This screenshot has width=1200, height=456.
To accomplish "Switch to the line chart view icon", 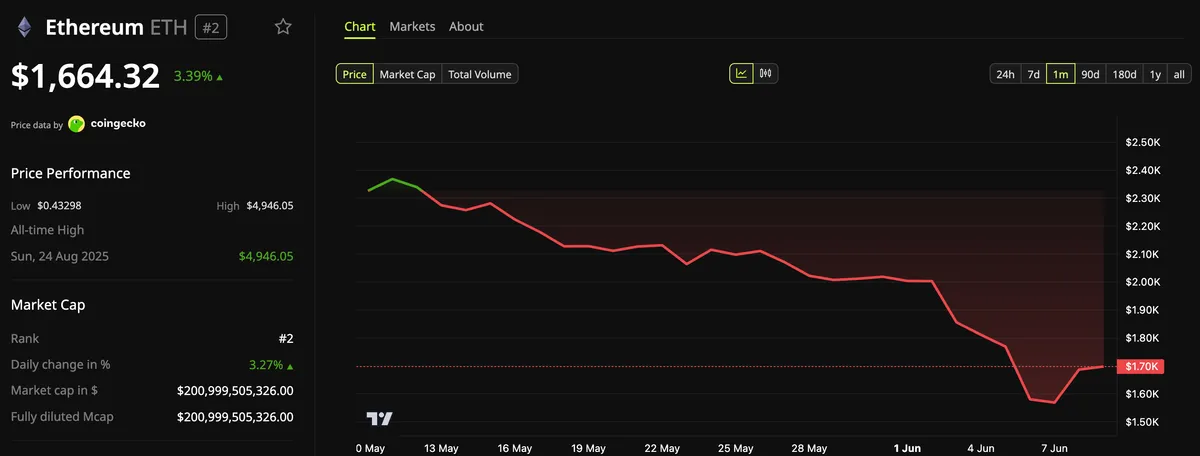I will [742, 73].
